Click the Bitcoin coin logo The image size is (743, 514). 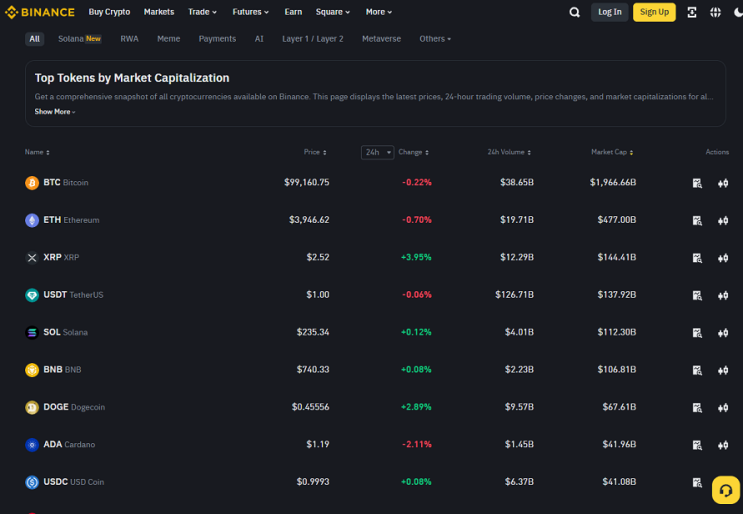[32, 182]
